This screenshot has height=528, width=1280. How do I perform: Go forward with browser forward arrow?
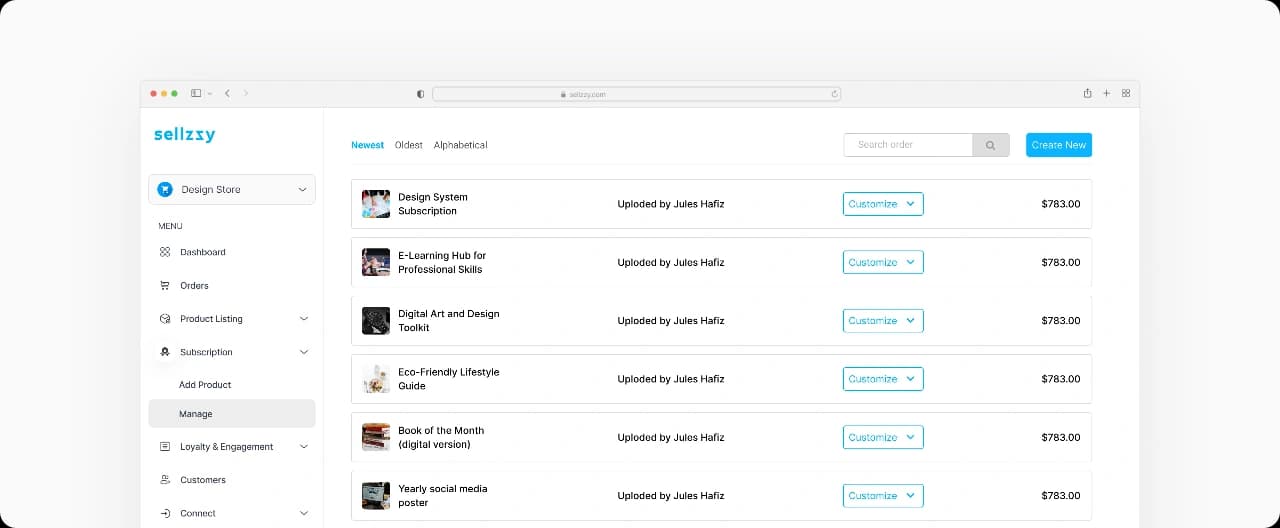click(246, 93)
